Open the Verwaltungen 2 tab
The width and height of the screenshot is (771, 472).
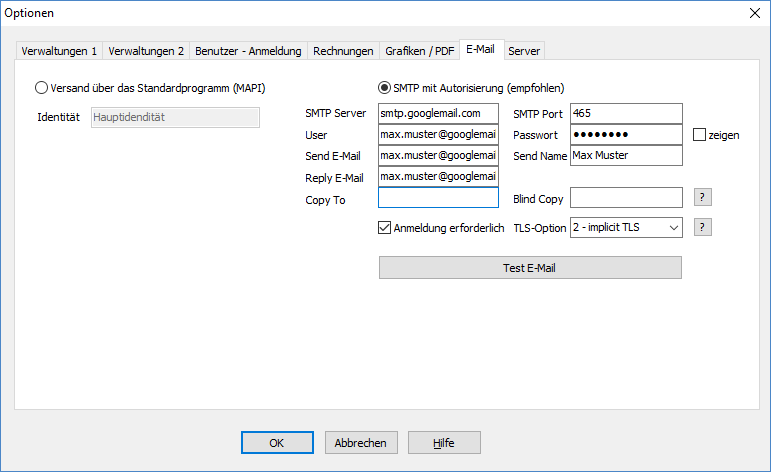tap(146, 51)
